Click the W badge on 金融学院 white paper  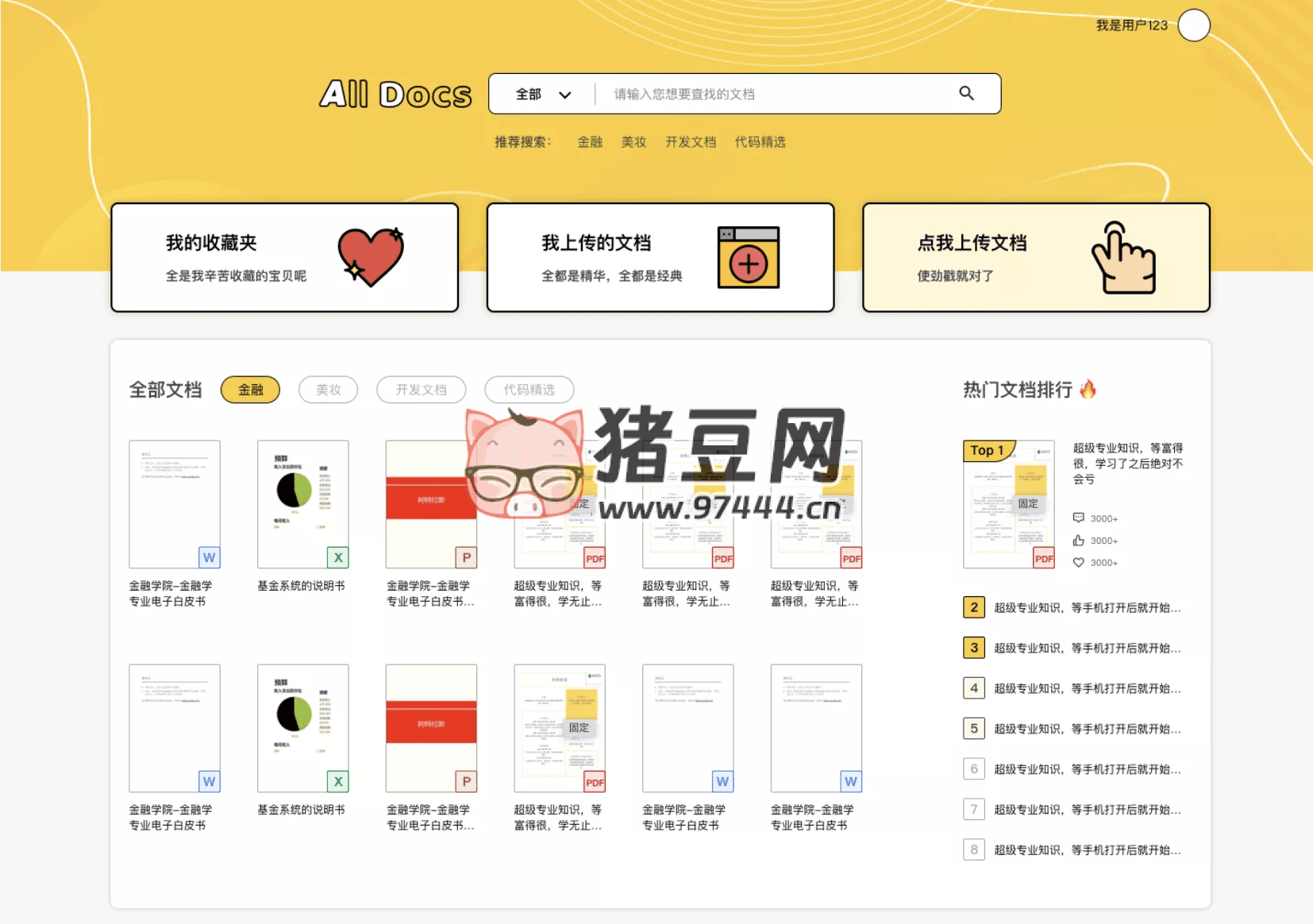(x=209, y=558)
